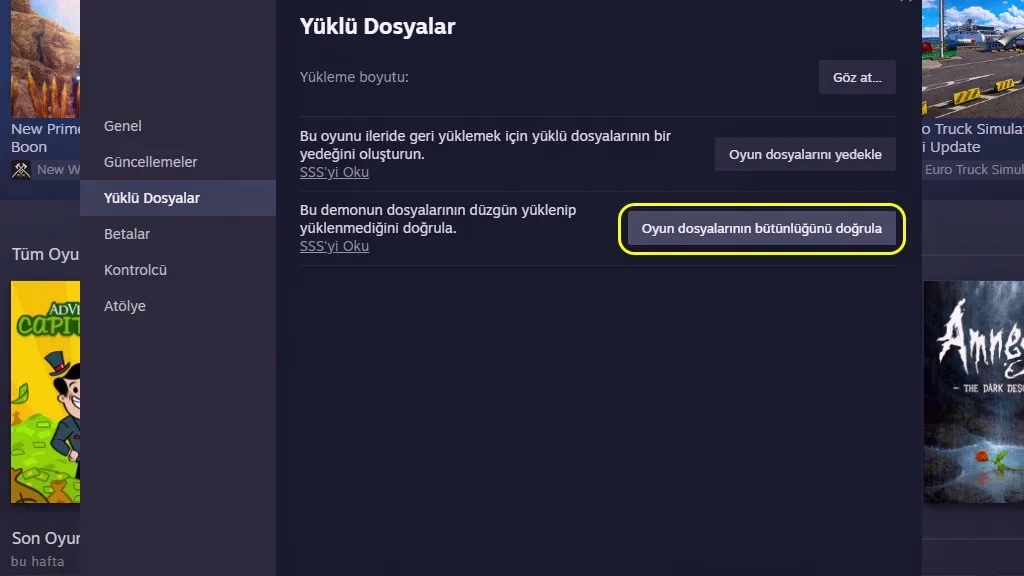
Task: Open the Euro Truck Simulator news image
Action: [x=973, y=59]
